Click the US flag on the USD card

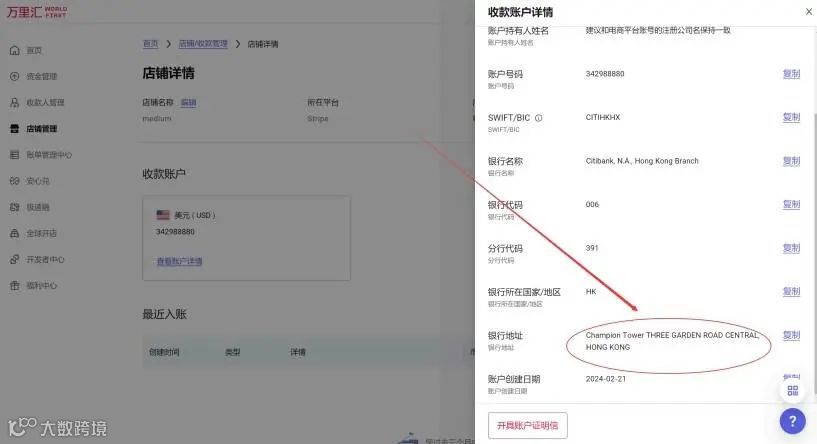point(163,215)
